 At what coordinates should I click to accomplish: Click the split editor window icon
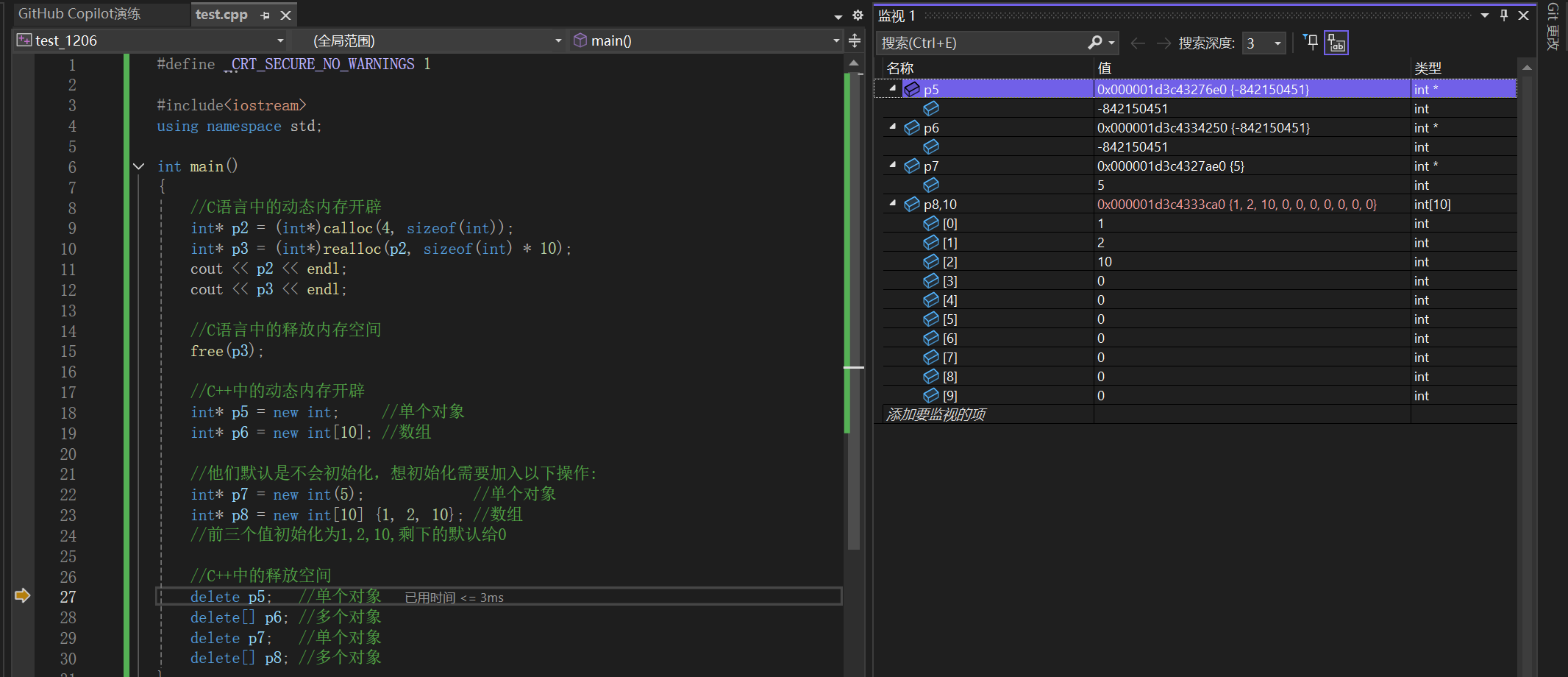pyautogui.click(x=855, y=40)
